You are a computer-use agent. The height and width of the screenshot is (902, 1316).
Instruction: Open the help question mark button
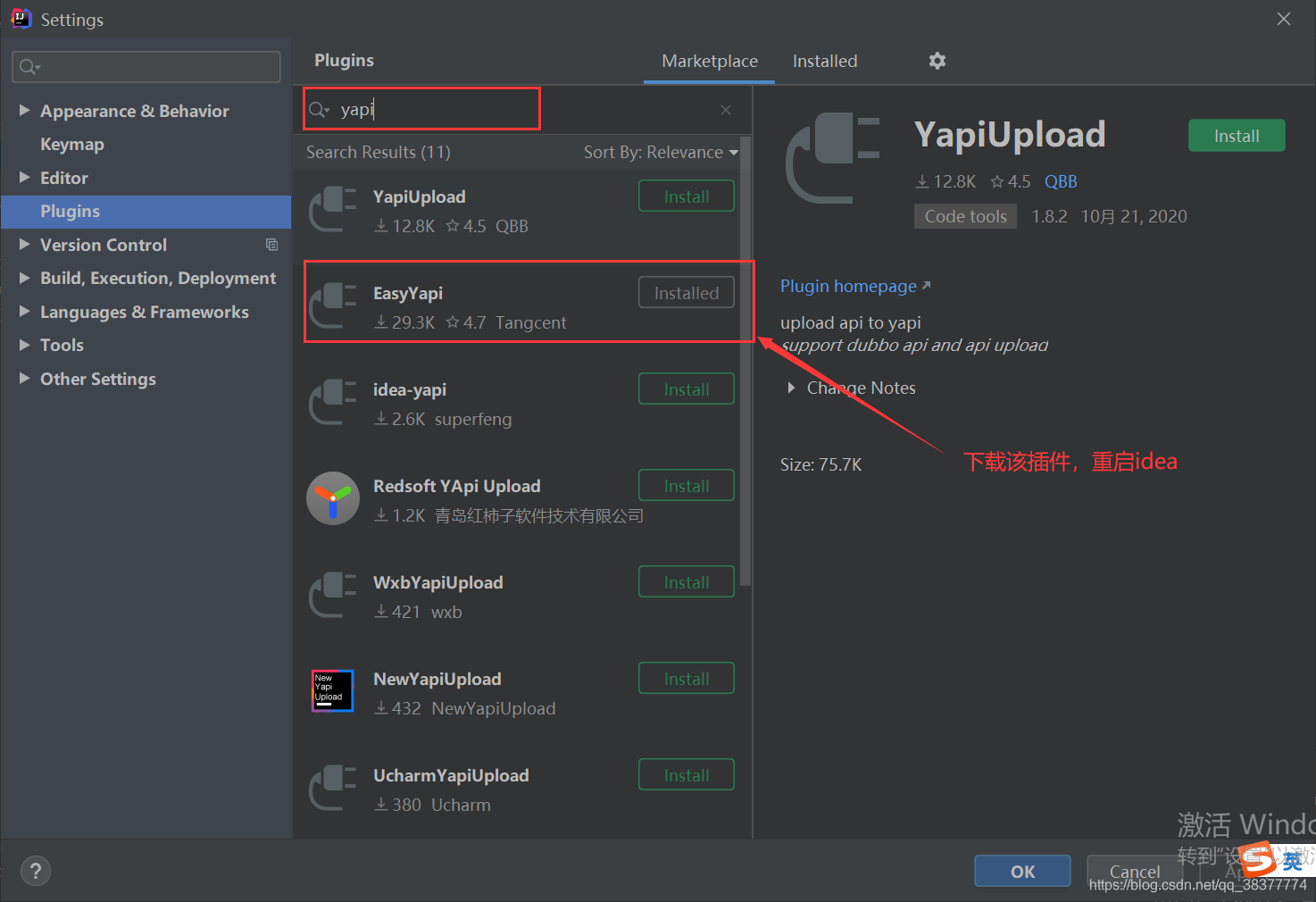click(36, 871)
